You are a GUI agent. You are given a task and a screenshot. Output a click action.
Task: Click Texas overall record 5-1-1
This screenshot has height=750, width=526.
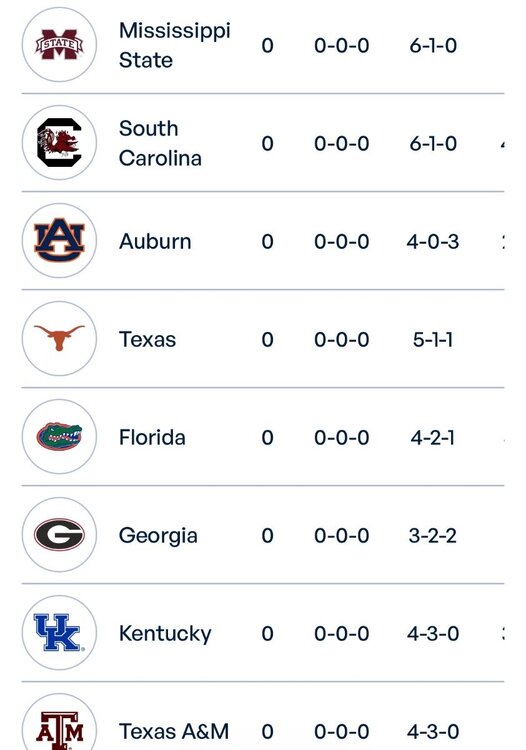433,340
